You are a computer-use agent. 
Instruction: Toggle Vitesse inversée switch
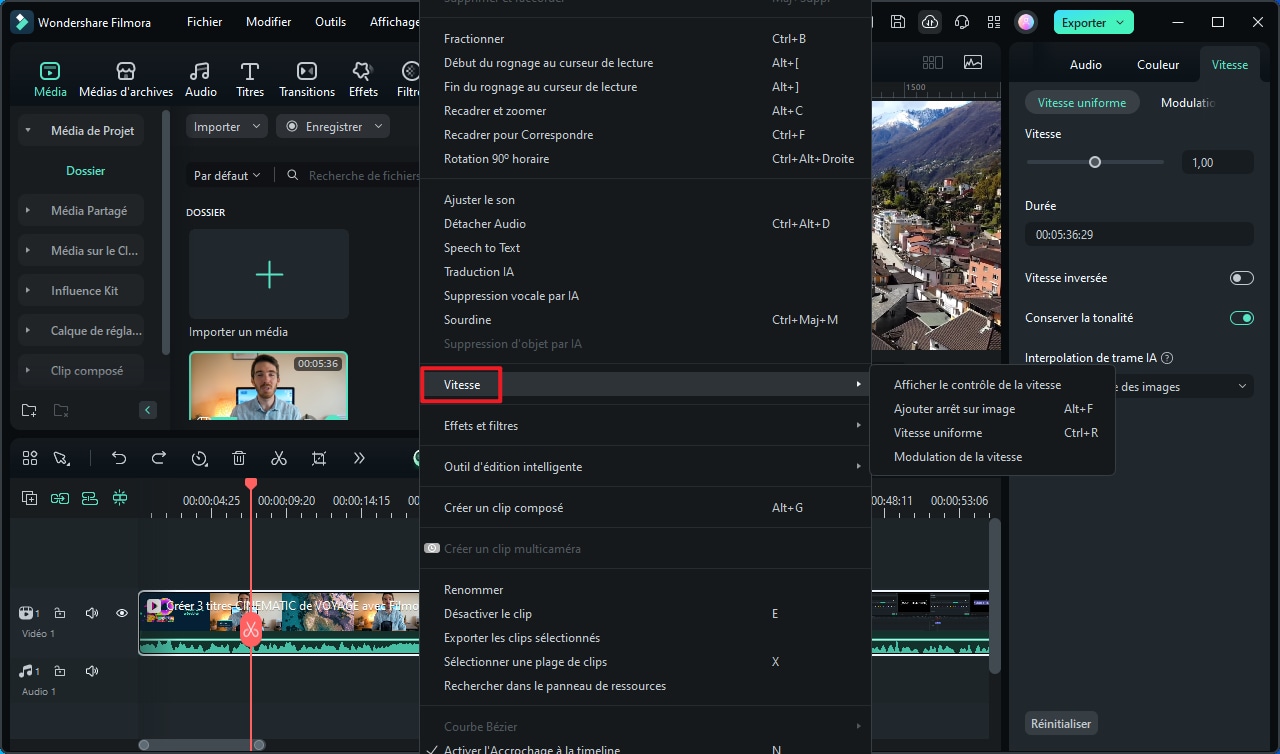tap(1241, 278)
